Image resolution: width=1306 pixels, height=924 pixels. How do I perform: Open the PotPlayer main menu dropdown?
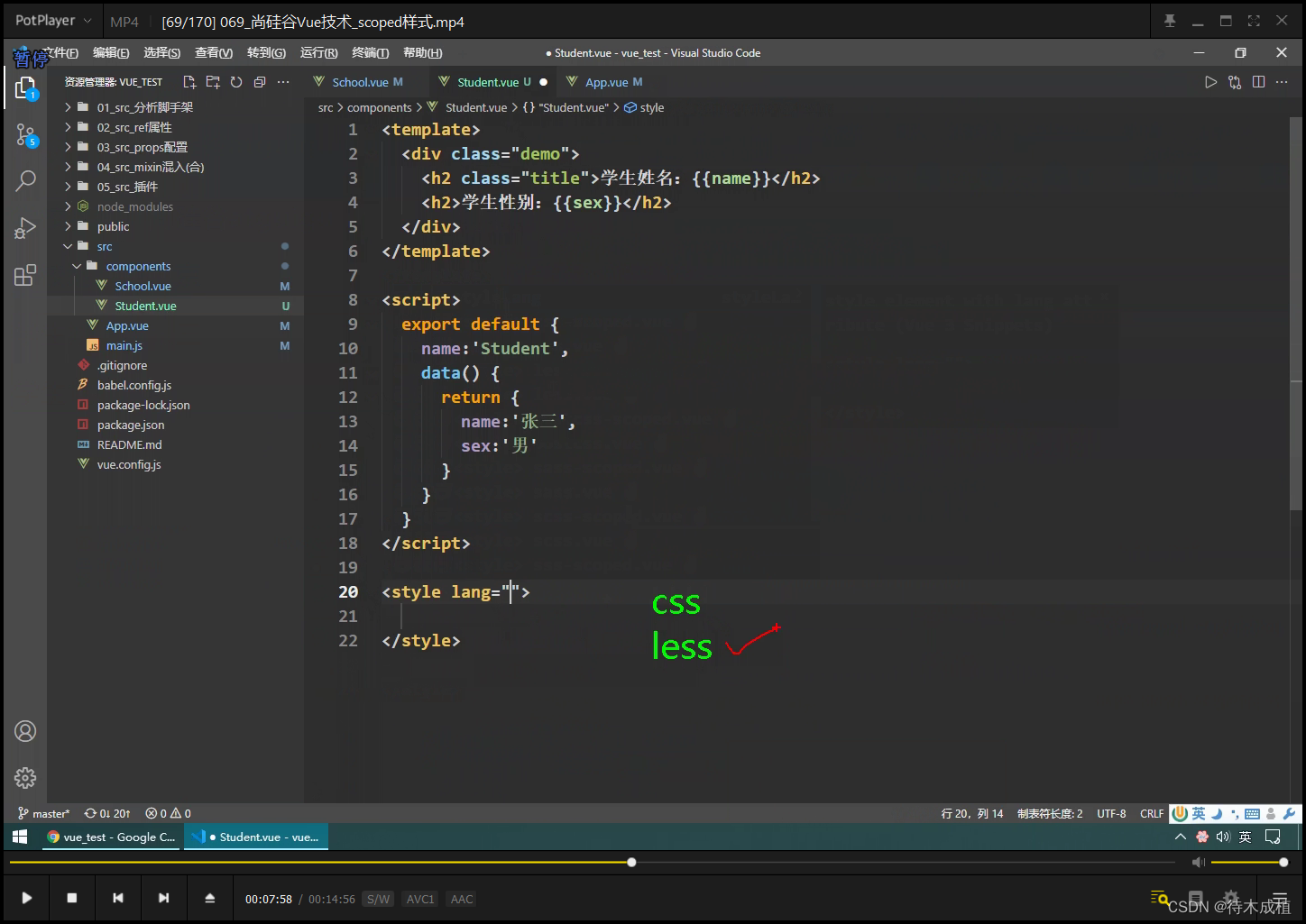coord(53,20)
